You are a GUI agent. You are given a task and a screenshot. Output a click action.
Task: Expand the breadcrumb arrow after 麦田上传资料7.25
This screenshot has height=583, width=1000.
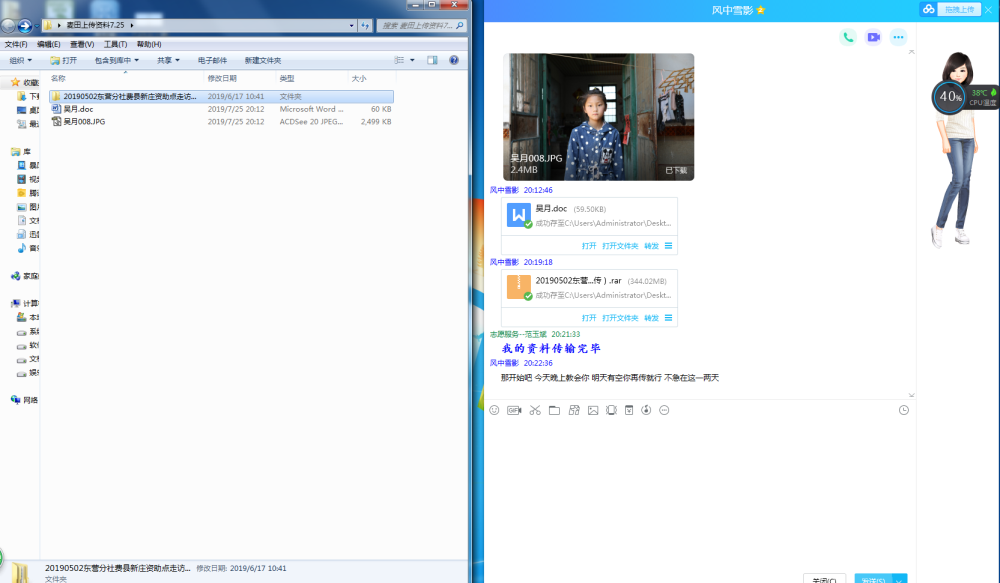pos(132,26)
